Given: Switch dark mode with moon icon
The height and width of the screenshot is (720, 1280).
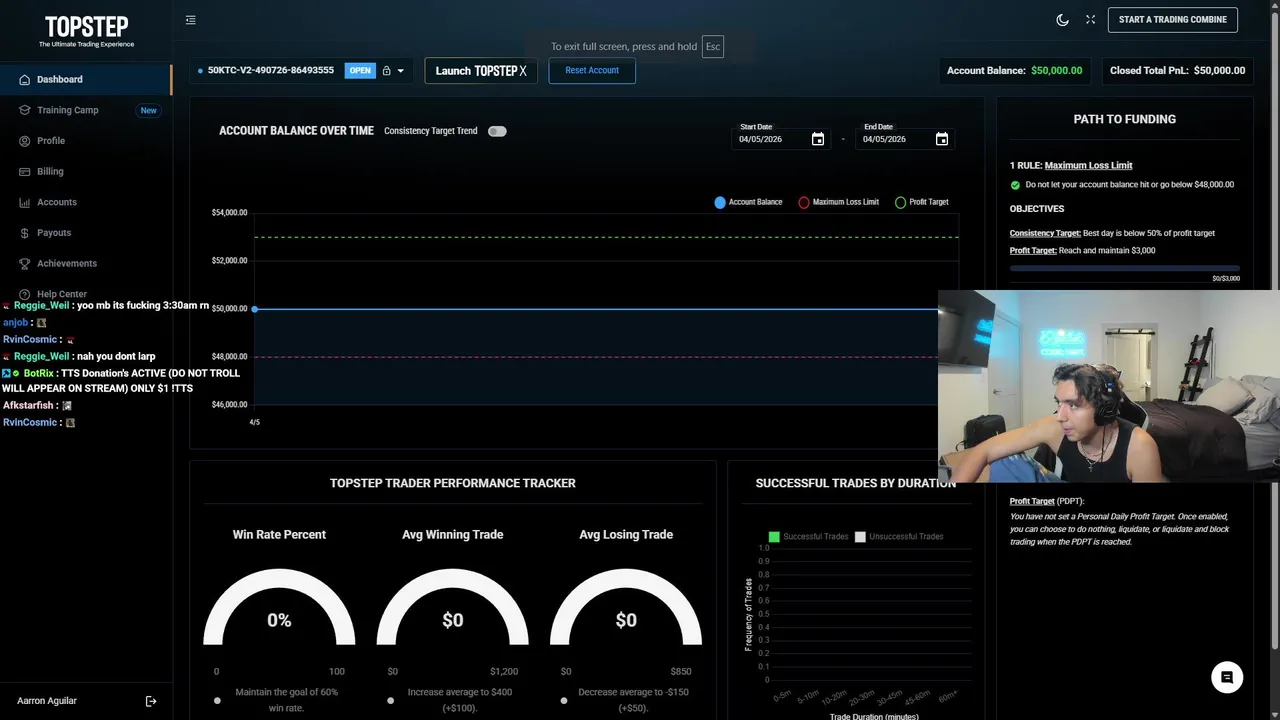Looking at the screenshot, I should click(x=1063, y=20).
